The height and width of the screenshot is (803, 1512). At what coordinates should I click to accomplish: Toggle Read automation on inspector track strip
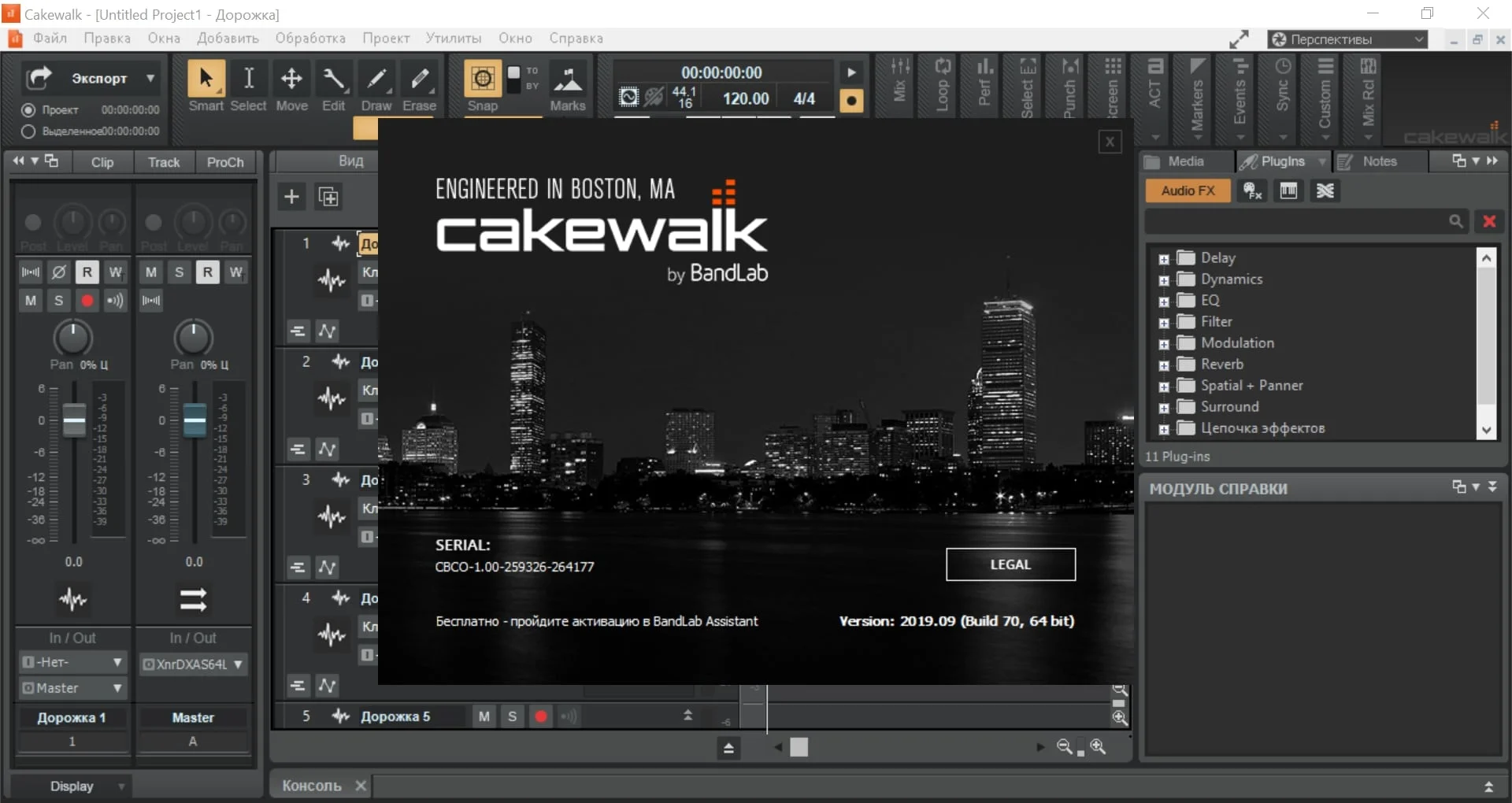point(87,272)
